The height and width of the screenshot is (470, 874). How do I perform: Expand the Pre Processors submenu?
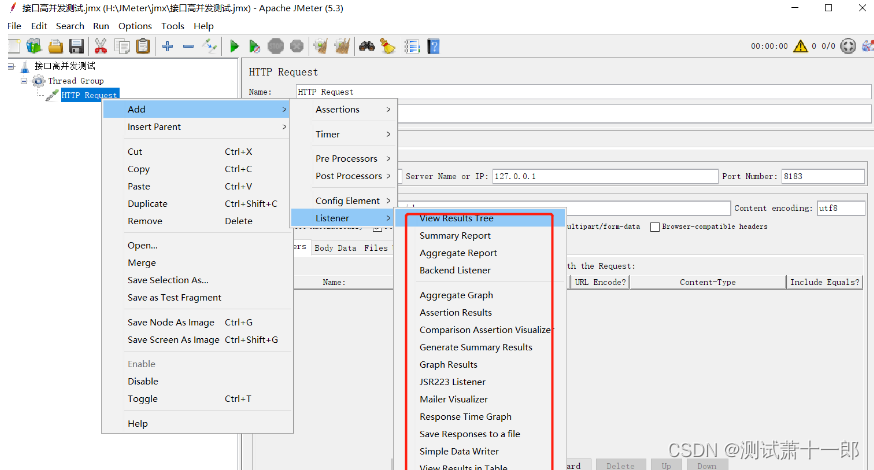pyautogui.click(x=345, y=158)
